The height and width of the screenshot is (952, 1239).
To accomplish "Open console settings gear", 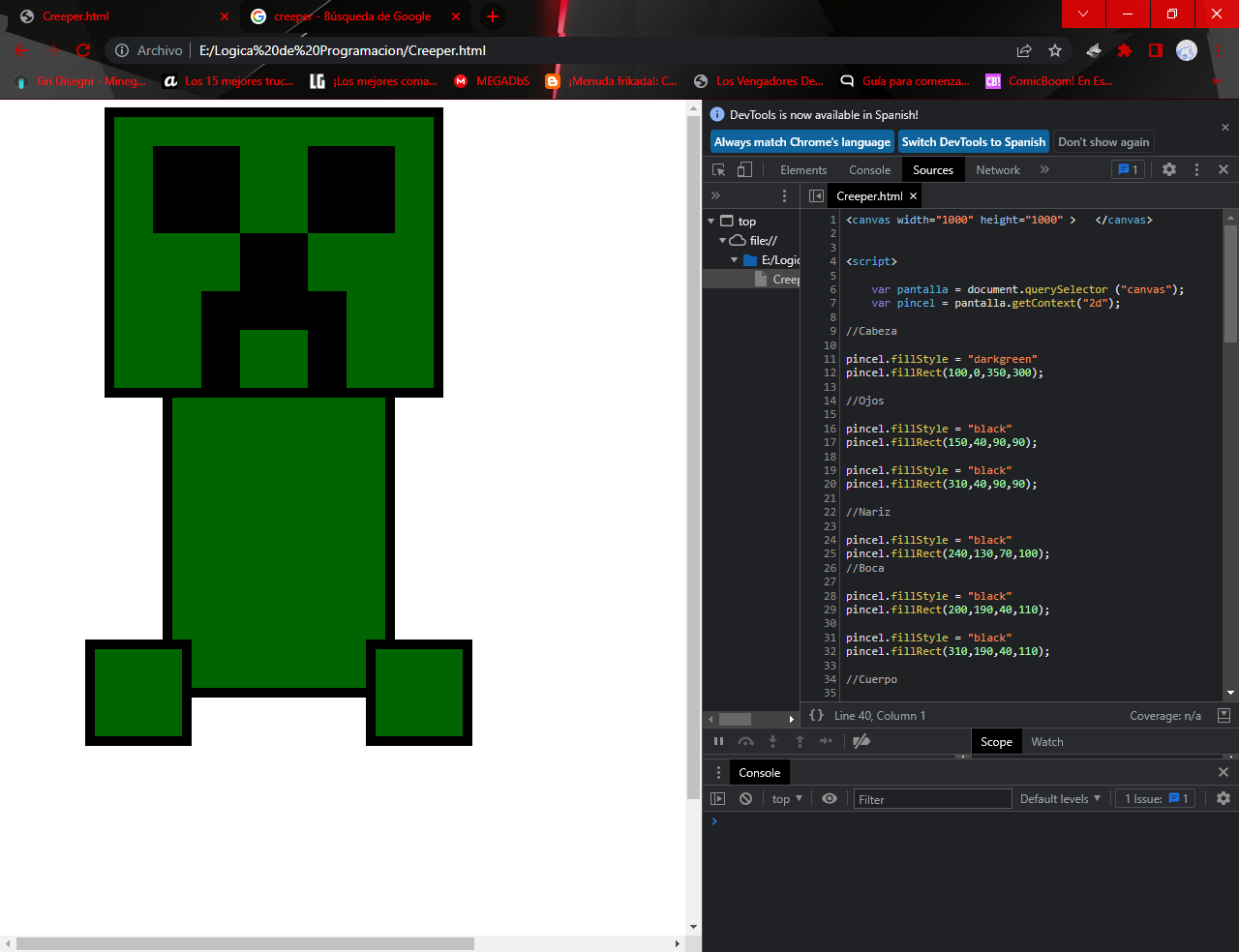I will (x=1224, y=799).
